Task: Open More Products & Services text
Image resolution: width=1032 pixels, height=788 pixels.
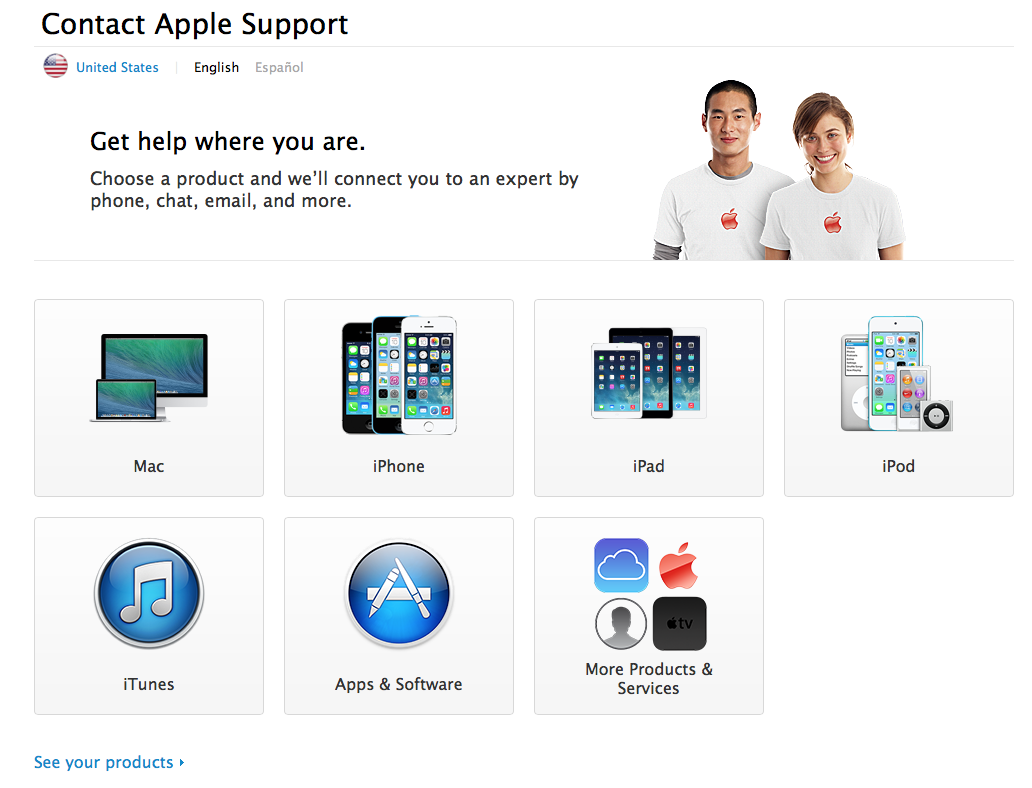Action: pos(648,679)
